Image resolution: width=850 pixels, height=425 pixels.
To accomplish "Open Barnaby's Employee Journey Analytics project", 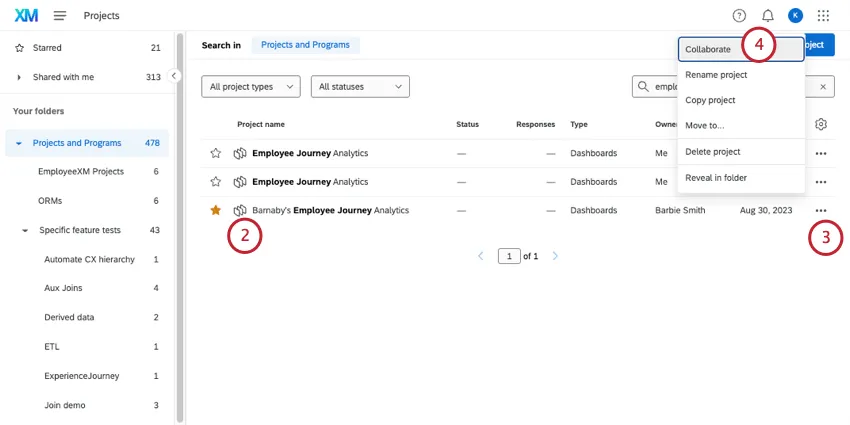I will [330, 210].
